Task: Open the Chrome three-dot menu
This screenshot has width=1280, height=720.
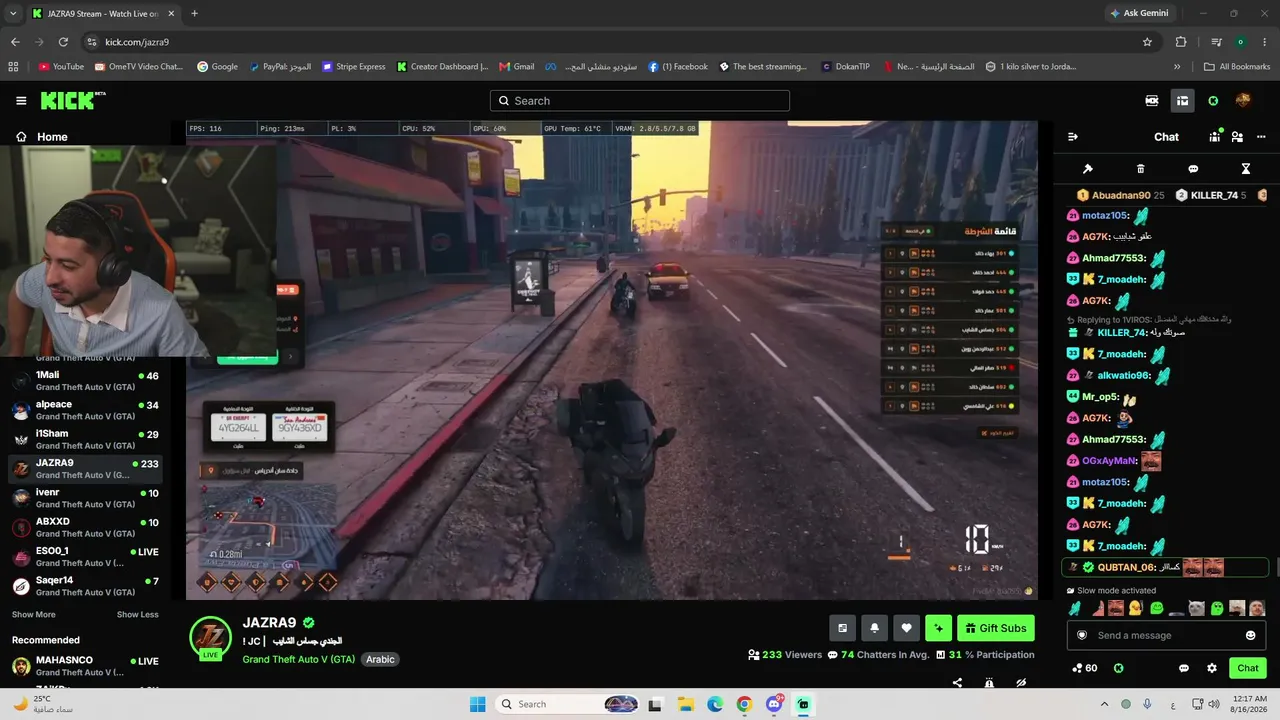Action: tap(1263, 42)
